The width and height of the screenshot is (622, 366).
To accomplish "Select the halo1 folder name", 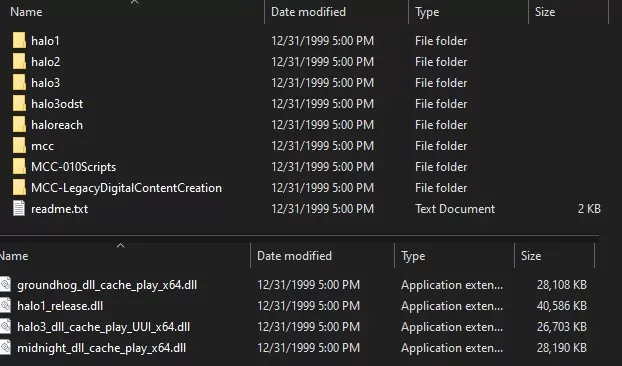I will (45, 41).
